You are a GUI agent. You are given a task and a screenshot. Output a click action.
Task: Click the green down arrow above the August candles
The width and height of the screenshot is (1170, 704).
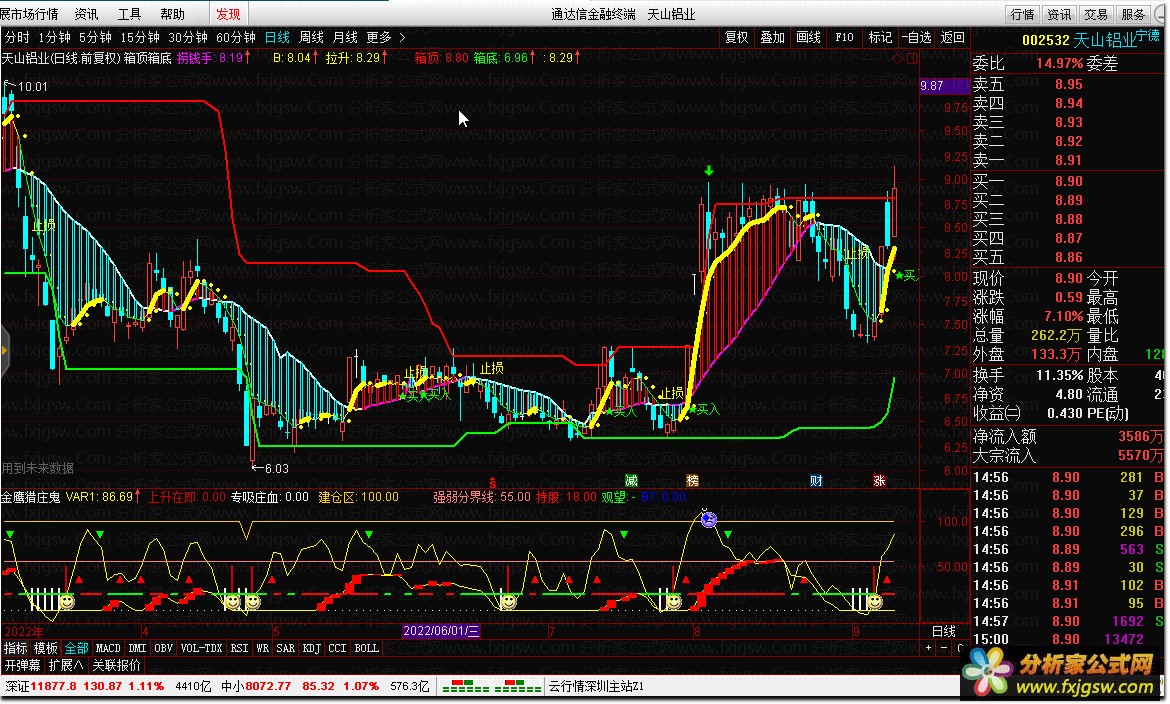pos(708,171)
